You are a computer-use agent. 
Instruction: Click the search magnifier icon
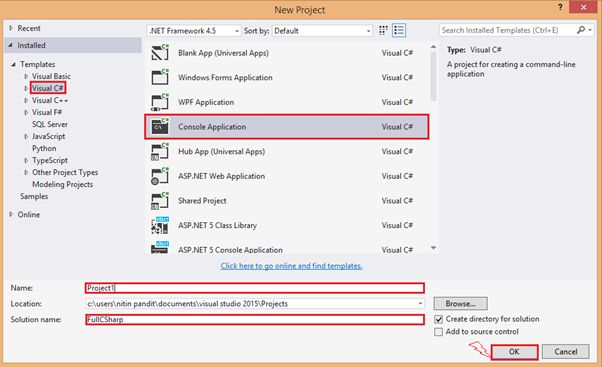pos(580,30)
